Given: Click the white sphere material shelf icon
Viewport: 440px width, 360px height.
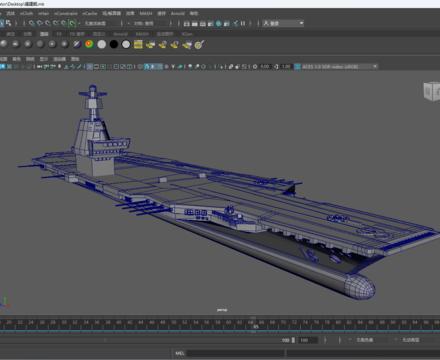Looking at the screenshot, I should tap(102, 44).
